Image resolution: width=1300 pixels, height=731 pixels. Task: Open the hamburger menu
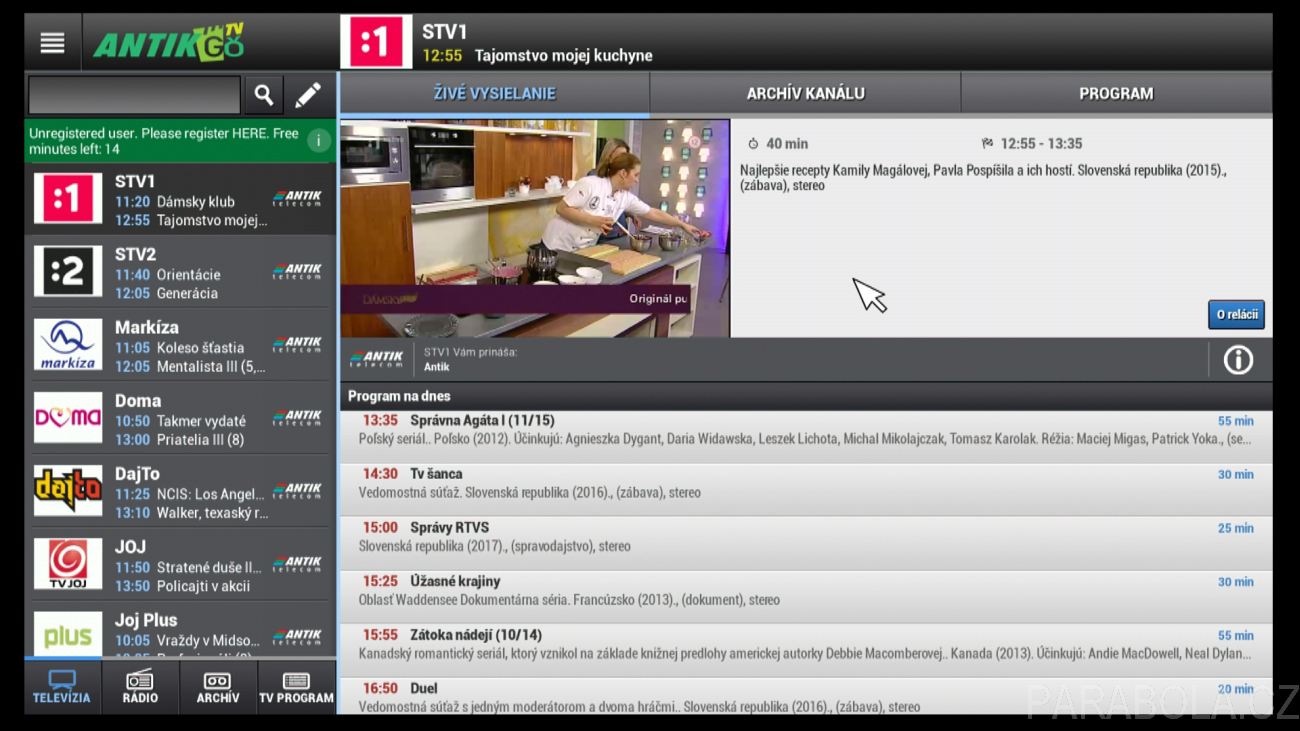[x=52, y=43]
